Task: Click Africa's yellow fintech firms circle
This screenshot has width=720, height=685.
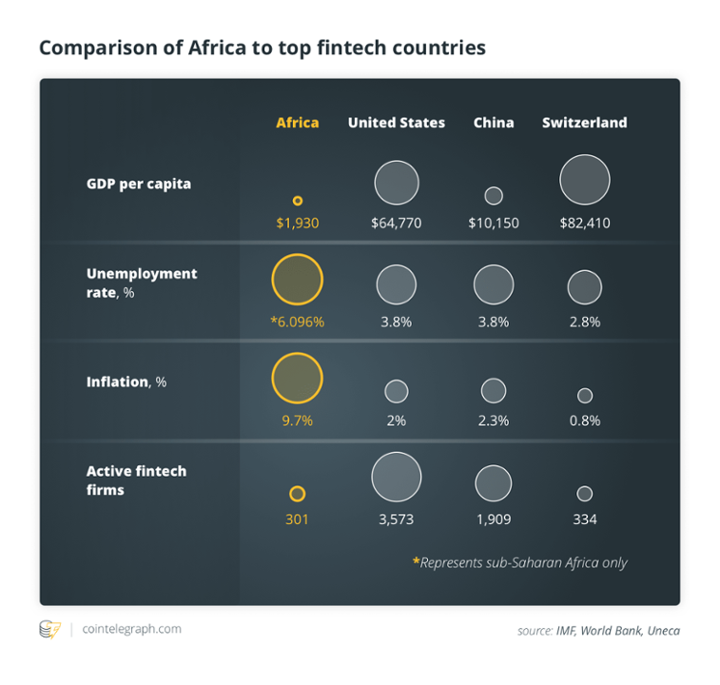Action: 297,494
